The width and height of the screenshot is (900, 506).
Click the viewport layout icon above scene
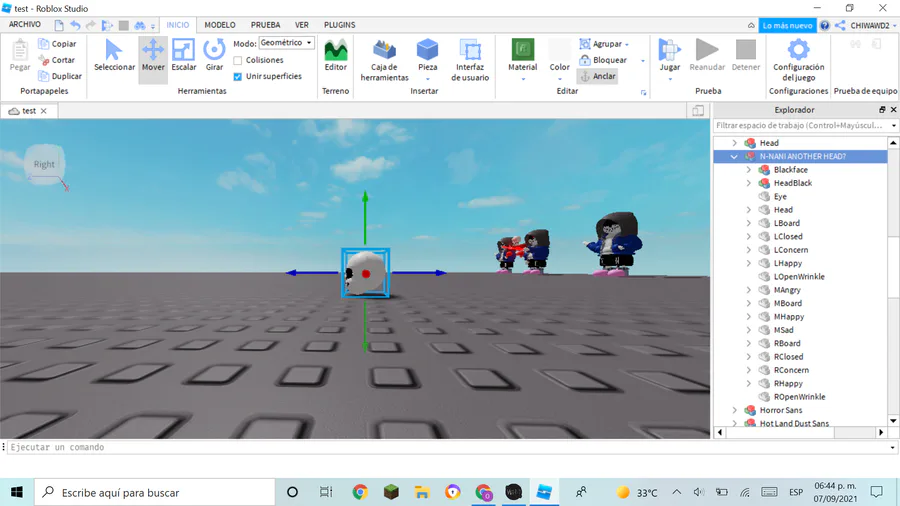pyautogui.click(x=698, y=111)
